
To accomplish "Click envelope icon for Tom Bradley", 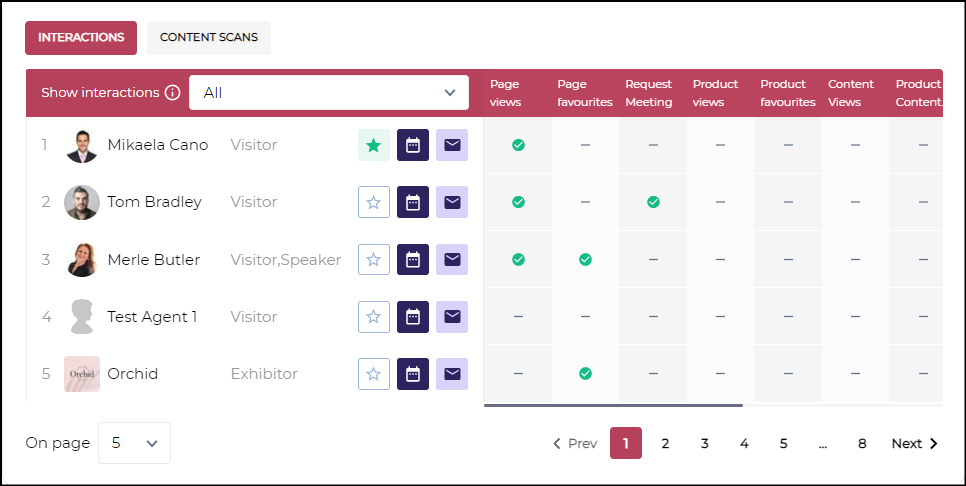I will point(452,202).
